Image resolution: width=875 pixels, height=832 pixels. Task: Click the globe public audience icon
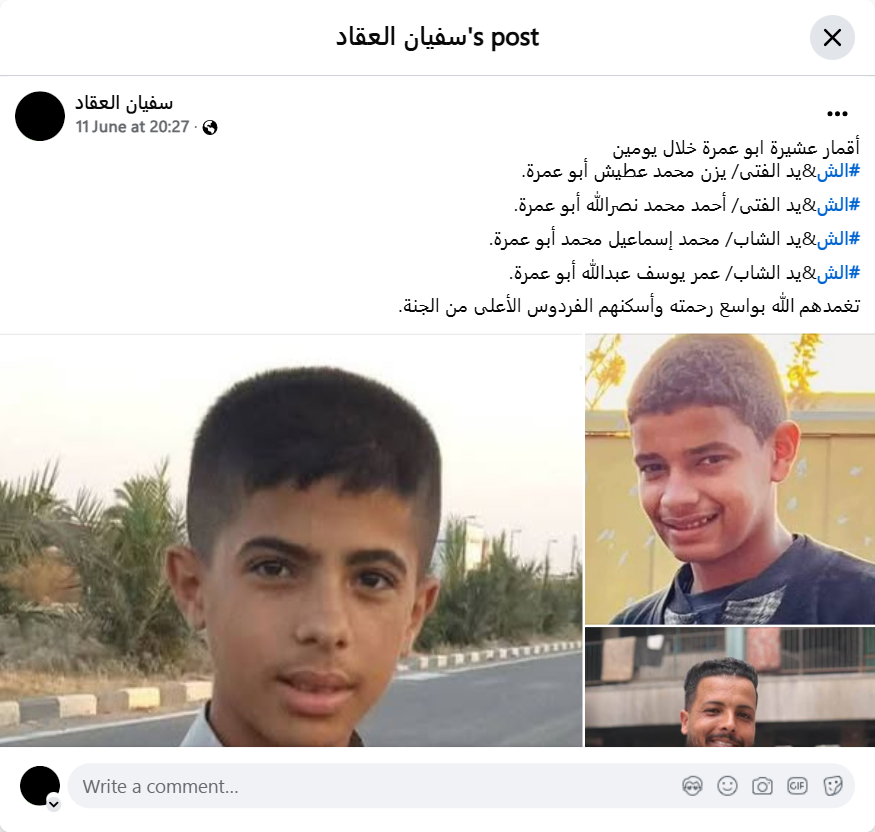(210, 128)
